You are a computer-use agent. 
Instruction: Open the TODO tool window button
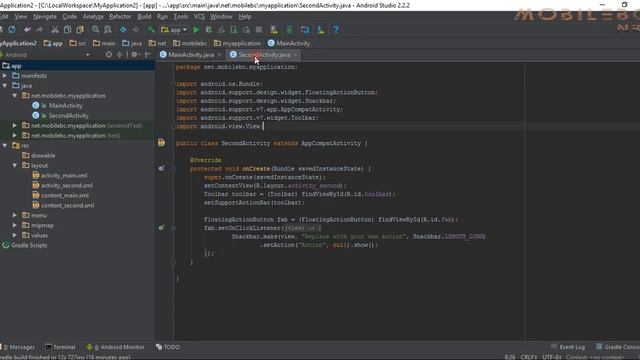pyautogui.click(x=168, y=347)
